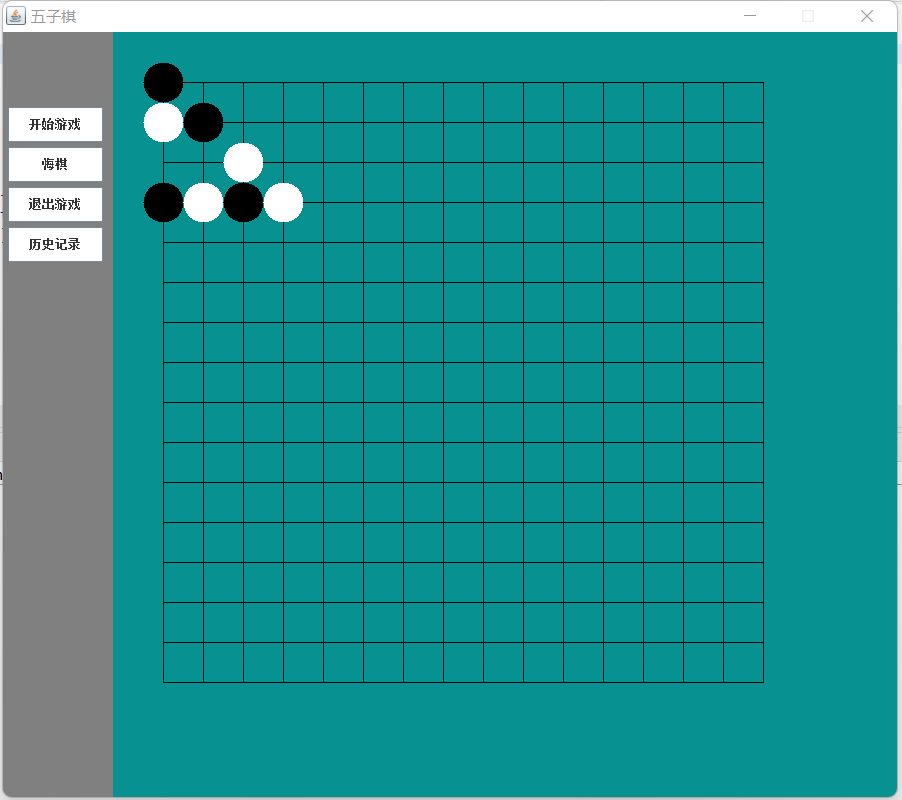Close the 五子棋 window
The width and height of the screenshot is (902, 800).
click(x=867, y=16)
